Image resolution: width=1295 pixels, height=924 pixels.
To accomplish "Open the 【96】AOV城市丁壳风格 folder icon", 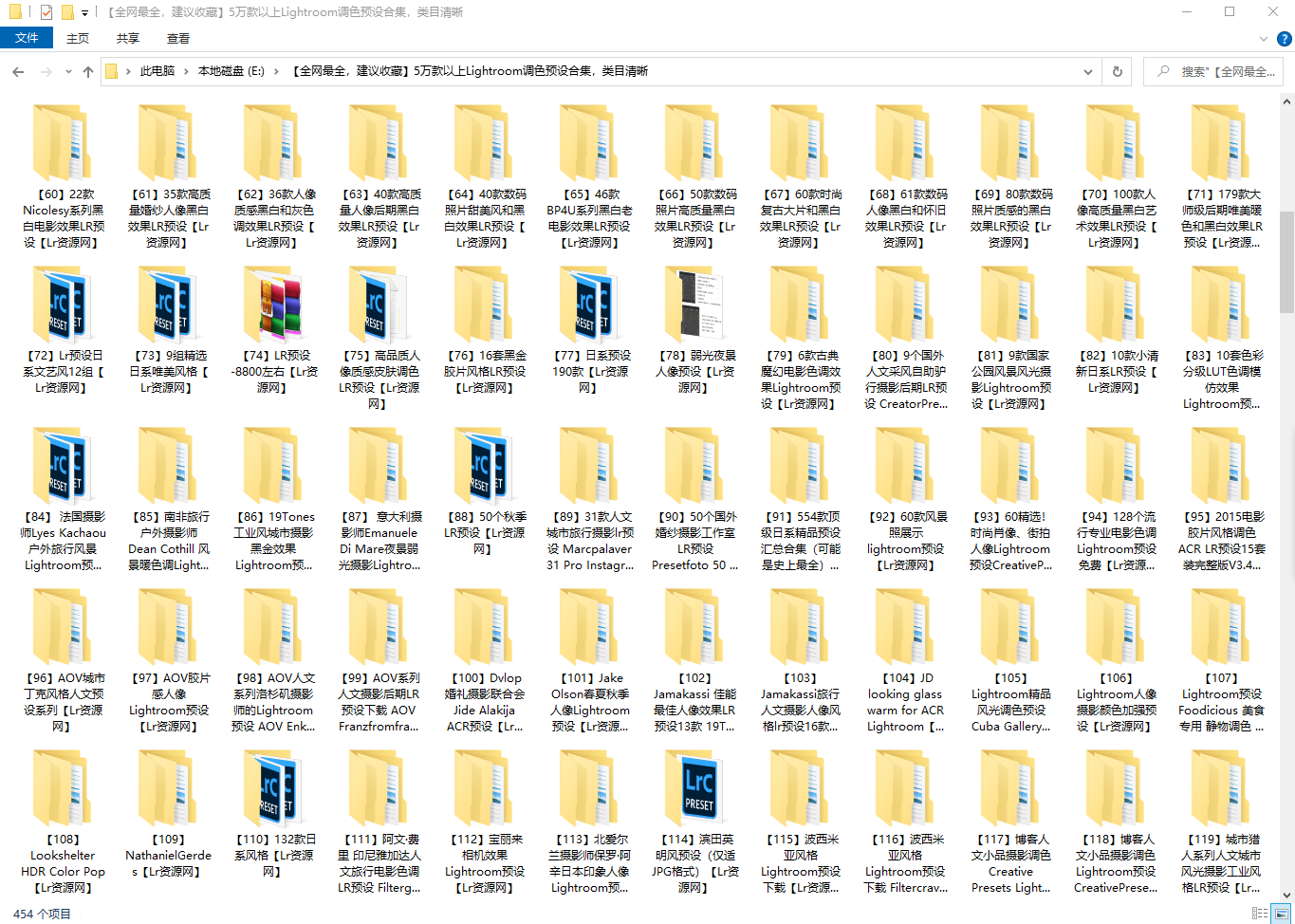I will (63, 627).
